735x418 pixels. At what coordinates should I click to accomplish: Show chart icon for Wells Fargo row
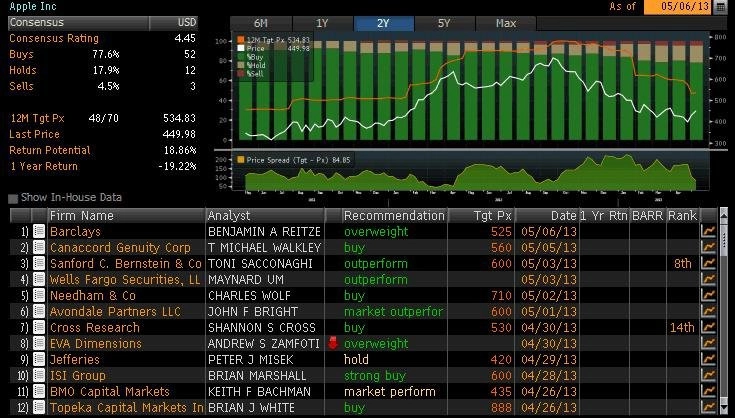click(x=708, y=279)
